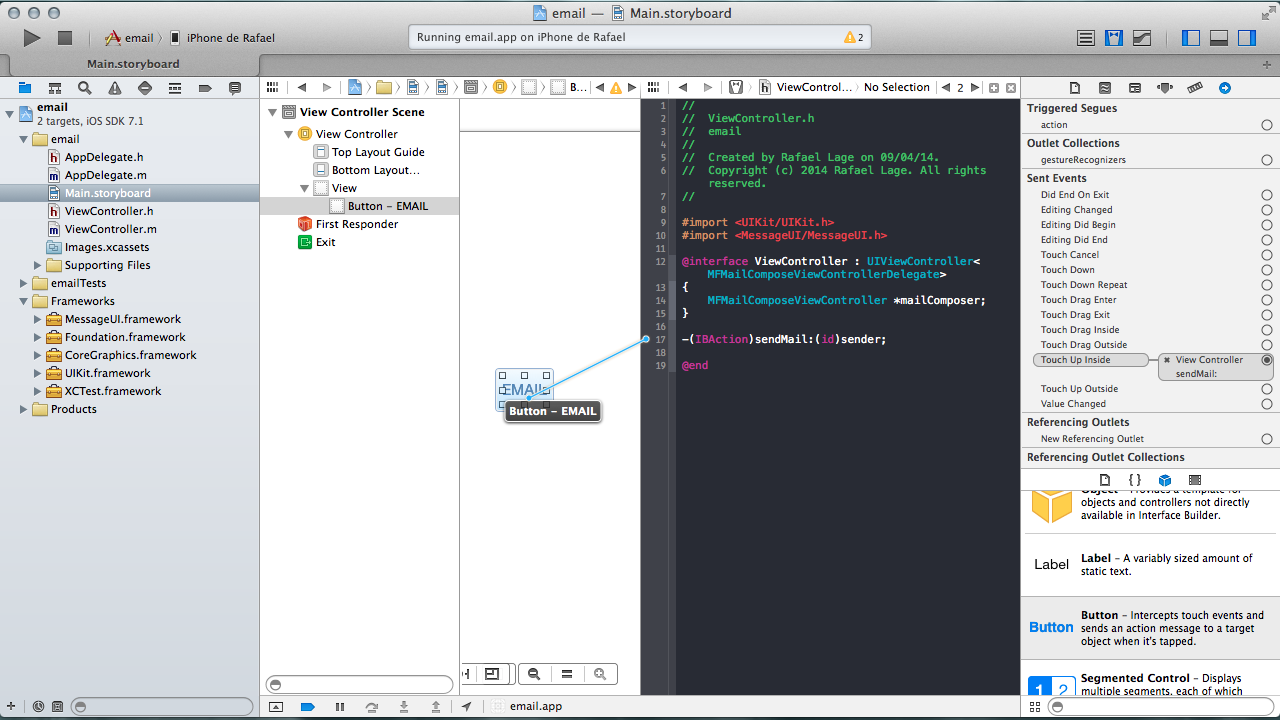
Task: Click the New Referencing Outlet circle
Action: (1267, 439)
